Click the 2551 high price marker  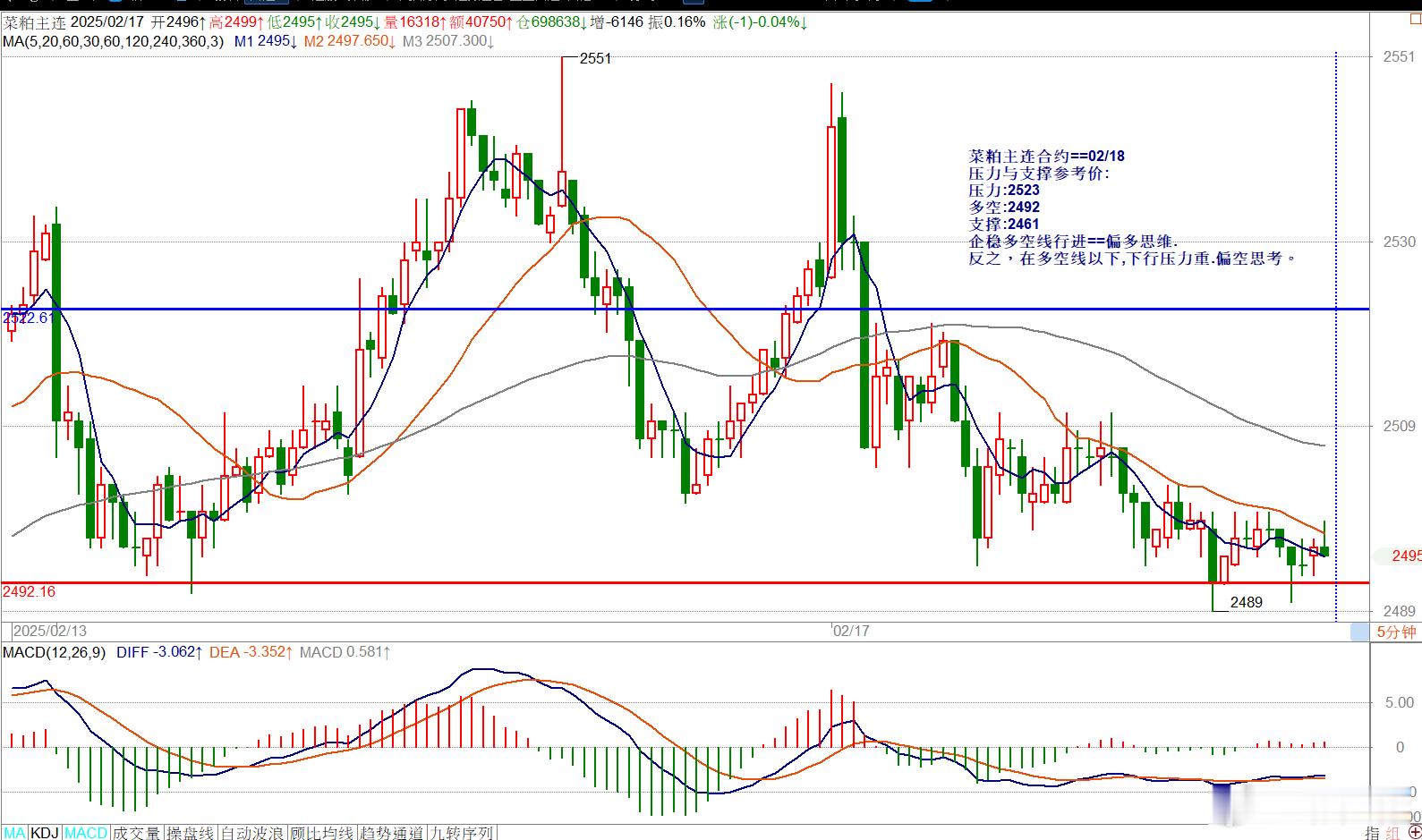pos(595,58)
